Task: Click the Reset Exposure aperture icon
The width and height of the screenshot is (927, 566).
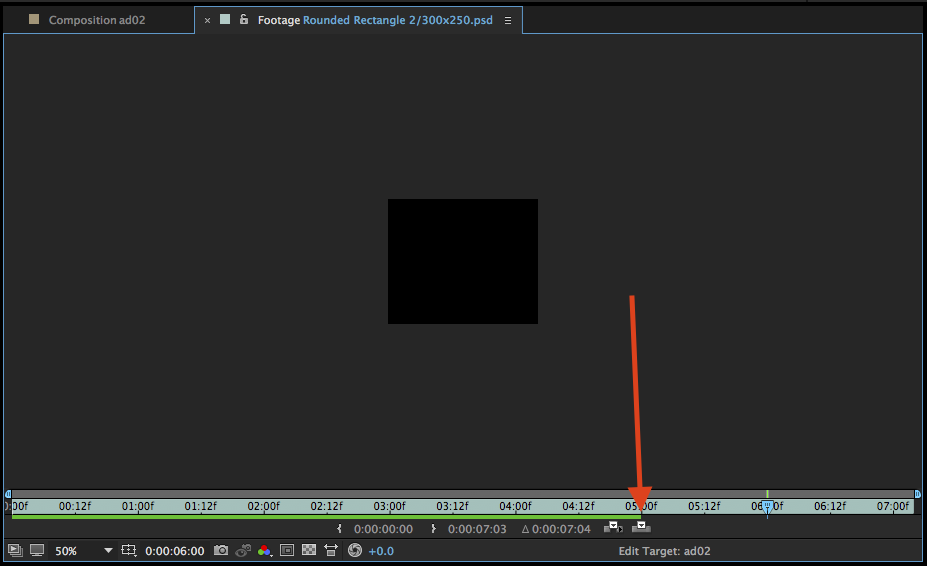Action: (355, 551)
